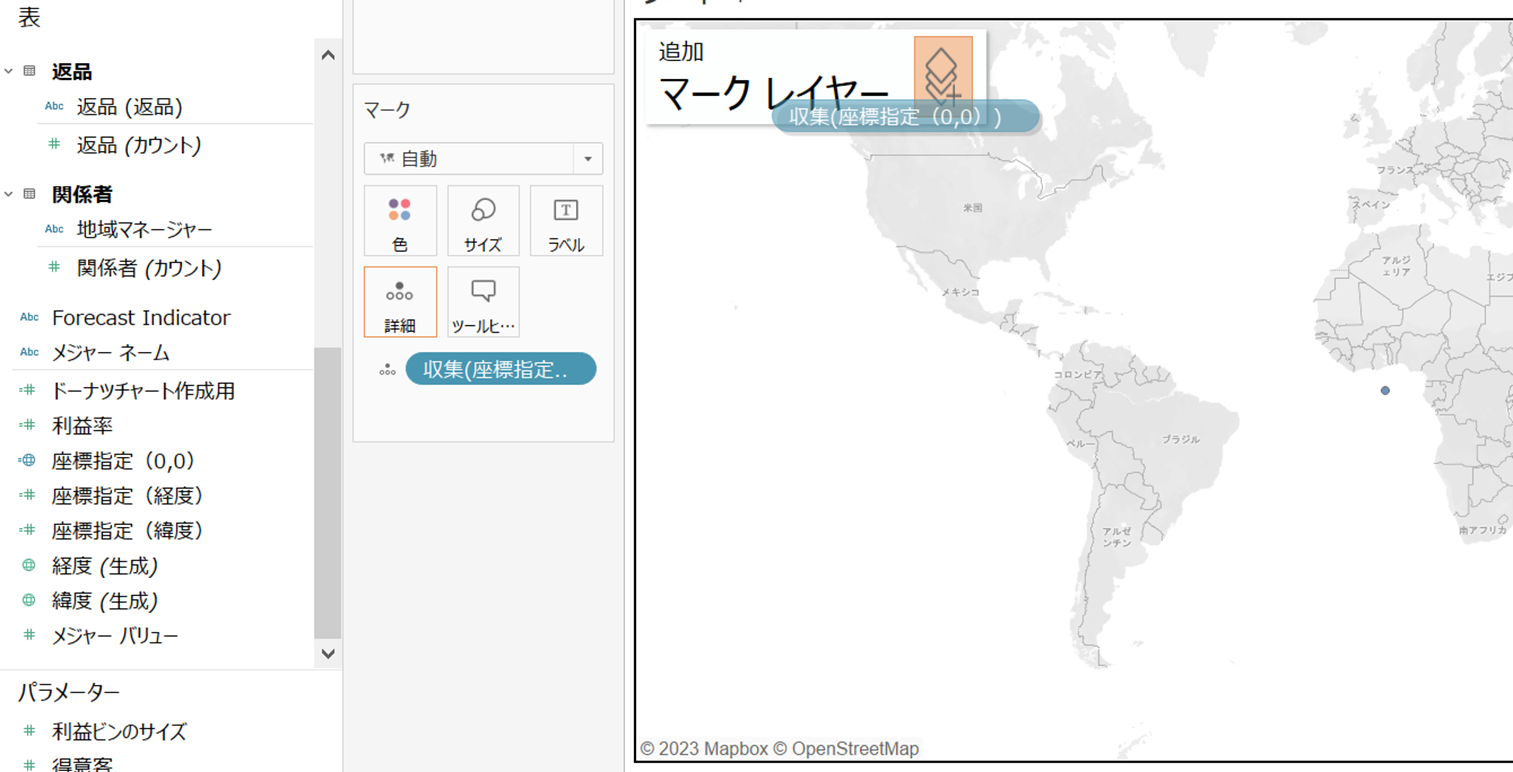
Task: Select the 利益率 field
Action: [82, 426]
